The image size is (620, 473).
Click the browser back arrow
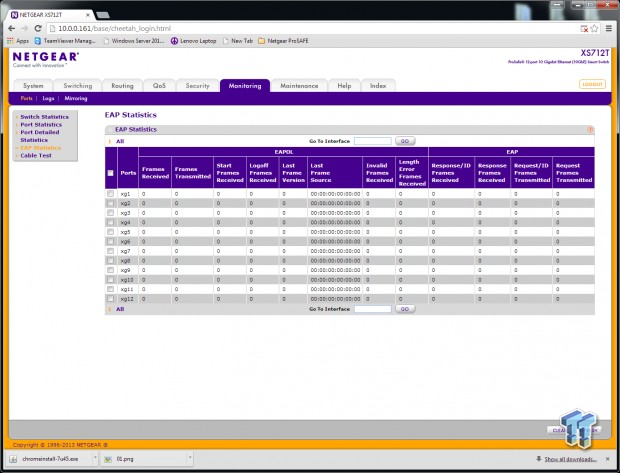point(11,28)
